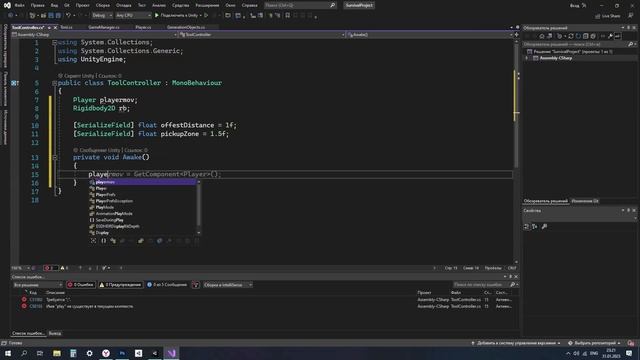Switch to the GenerationObjects.cs tab
640x360 pixels.
tap(186, 27)
